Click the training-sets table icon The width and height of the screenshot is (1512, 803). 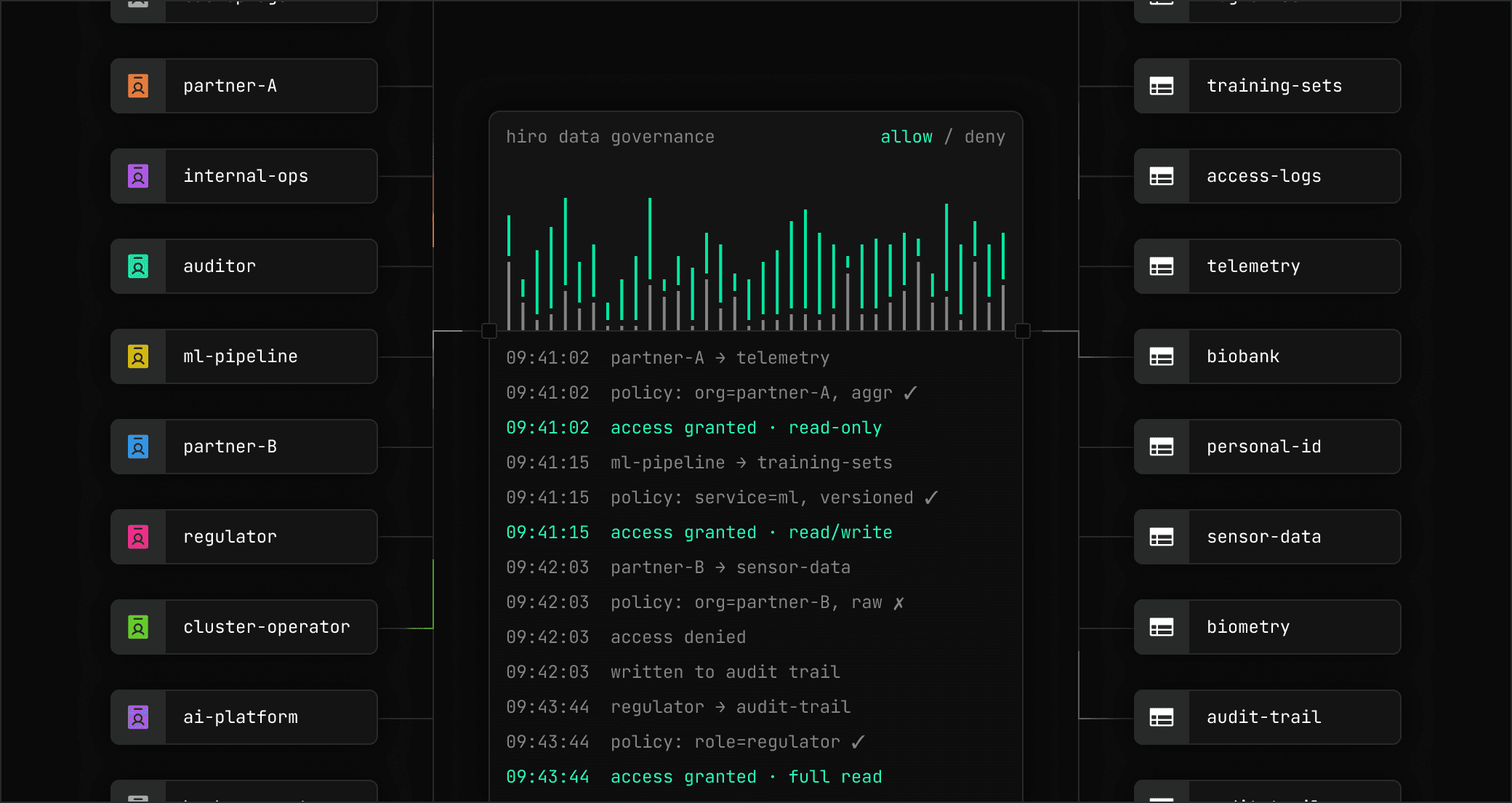[x=1161, y=86]
